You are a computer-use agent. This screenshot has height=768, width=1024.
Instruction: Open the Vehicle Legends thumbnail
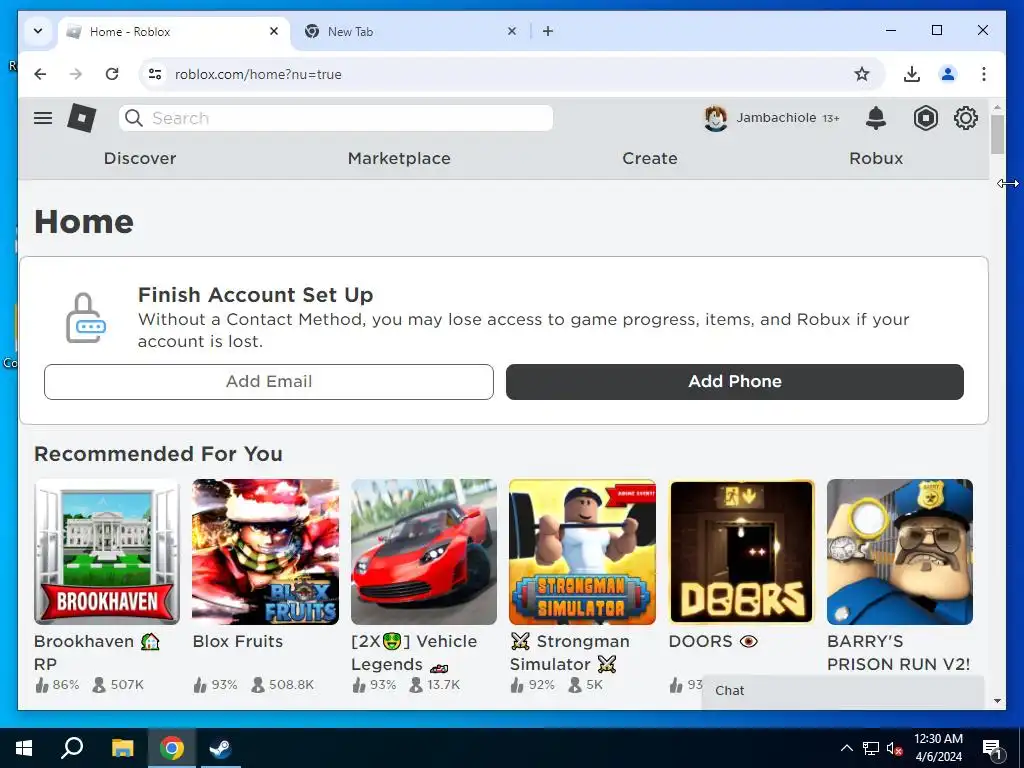[x=424, y=552]
